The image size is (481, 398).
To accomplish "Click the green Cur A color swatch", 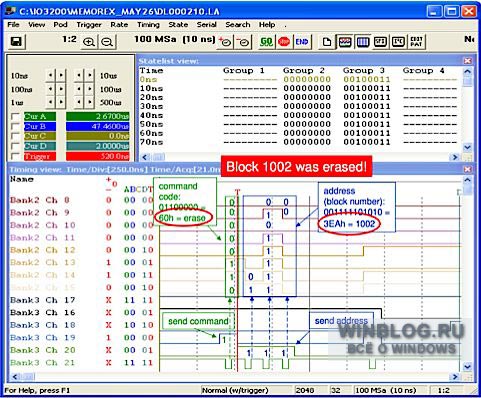I will tap(40, 117).
